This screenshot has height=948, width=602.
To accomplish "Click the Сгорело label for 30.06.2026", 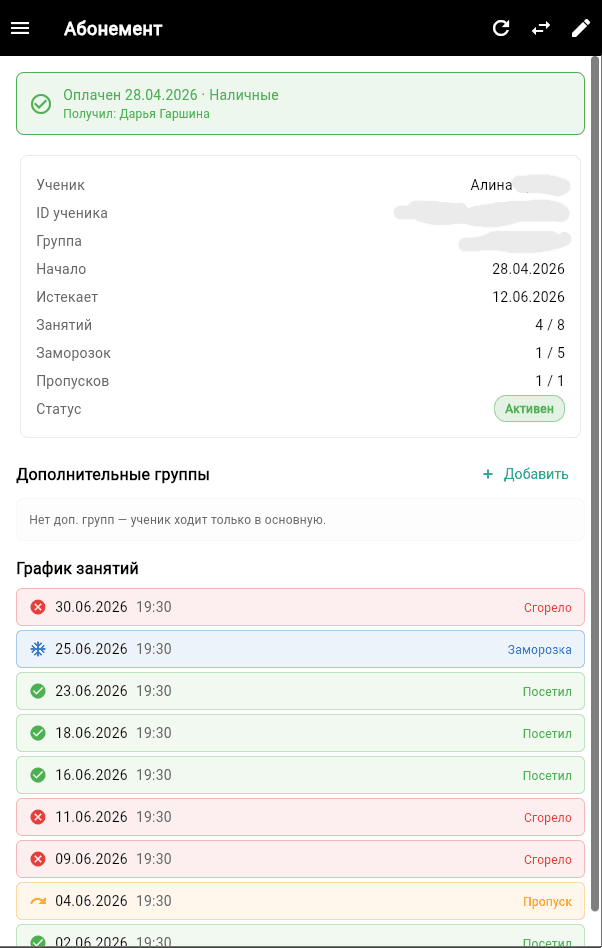I will click(548, 608).
